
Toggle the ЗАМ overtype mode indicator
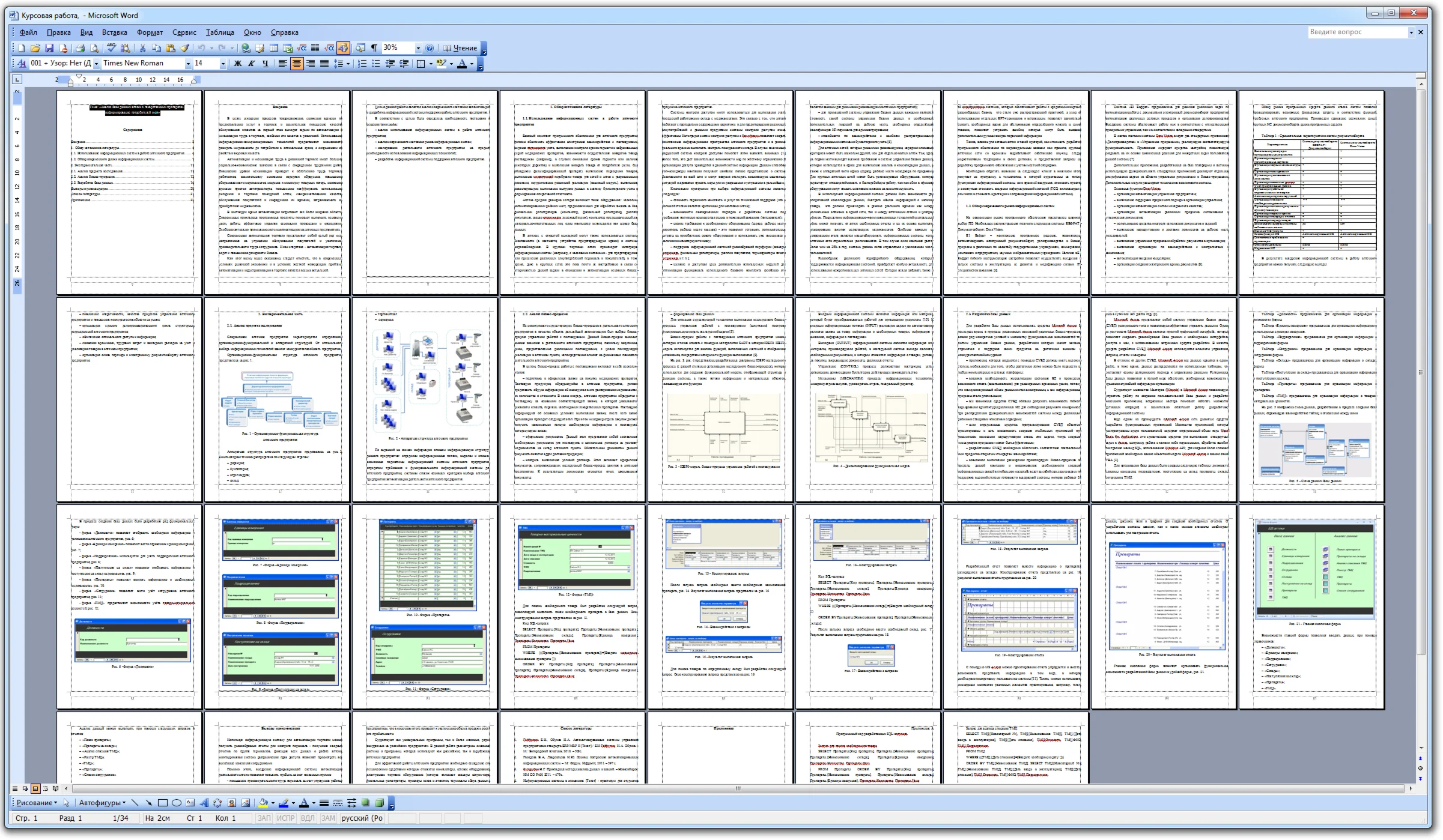(x=328, y=818)
